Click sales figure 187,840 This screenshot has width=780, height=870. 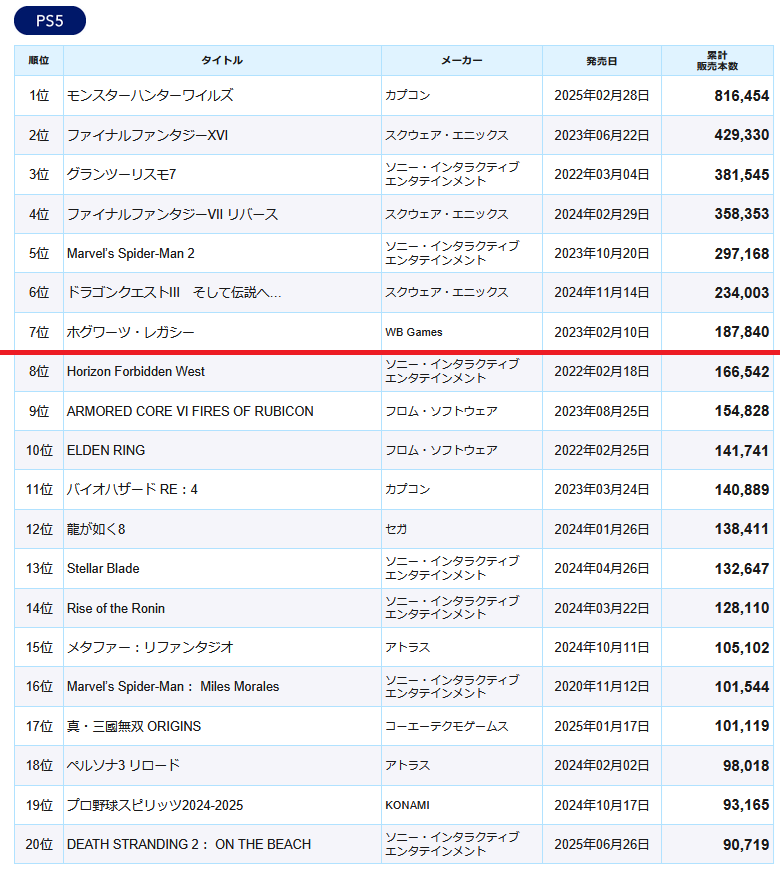[x=742, y=332]
